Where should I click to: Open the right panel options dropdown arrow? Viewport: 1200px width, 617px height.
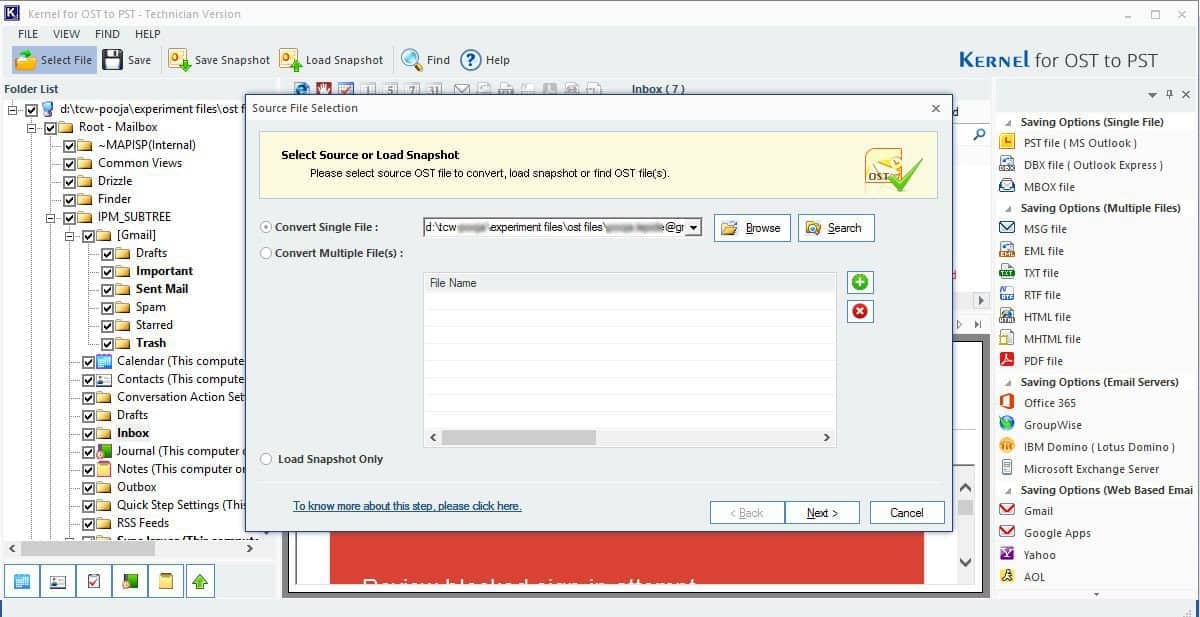pos(1153,95)
